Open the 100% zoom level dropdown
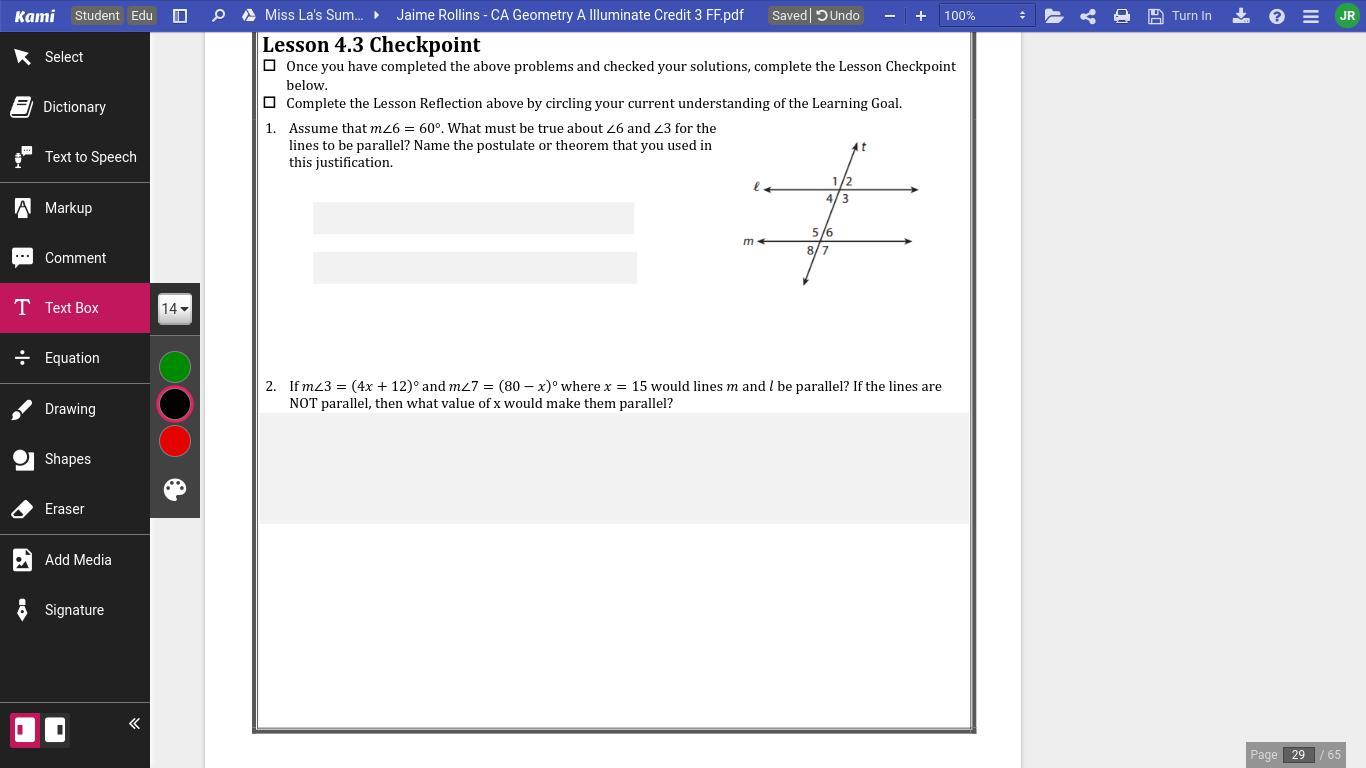This screenshot has width=1366, height=768. 985,16
